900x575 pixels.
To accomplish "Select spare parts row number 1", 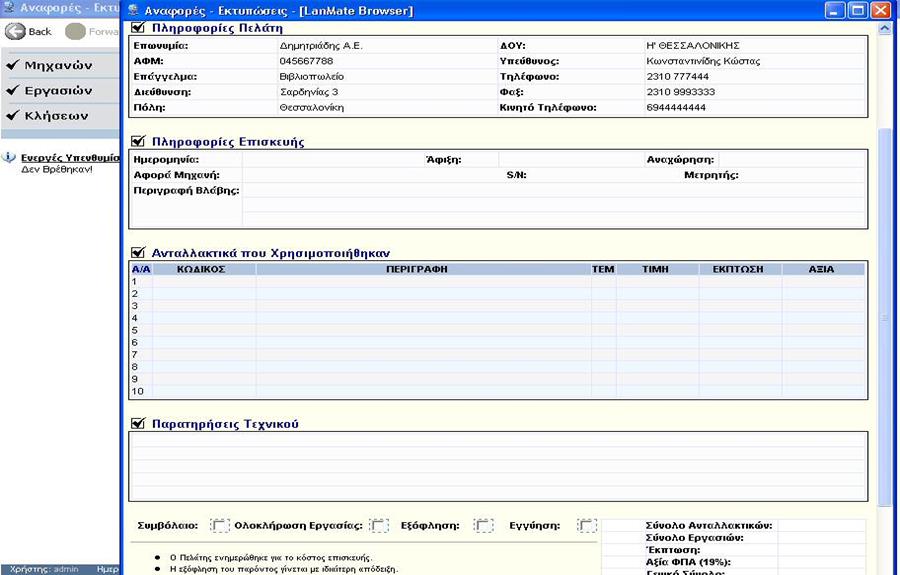I will click(x=498, y=282).
